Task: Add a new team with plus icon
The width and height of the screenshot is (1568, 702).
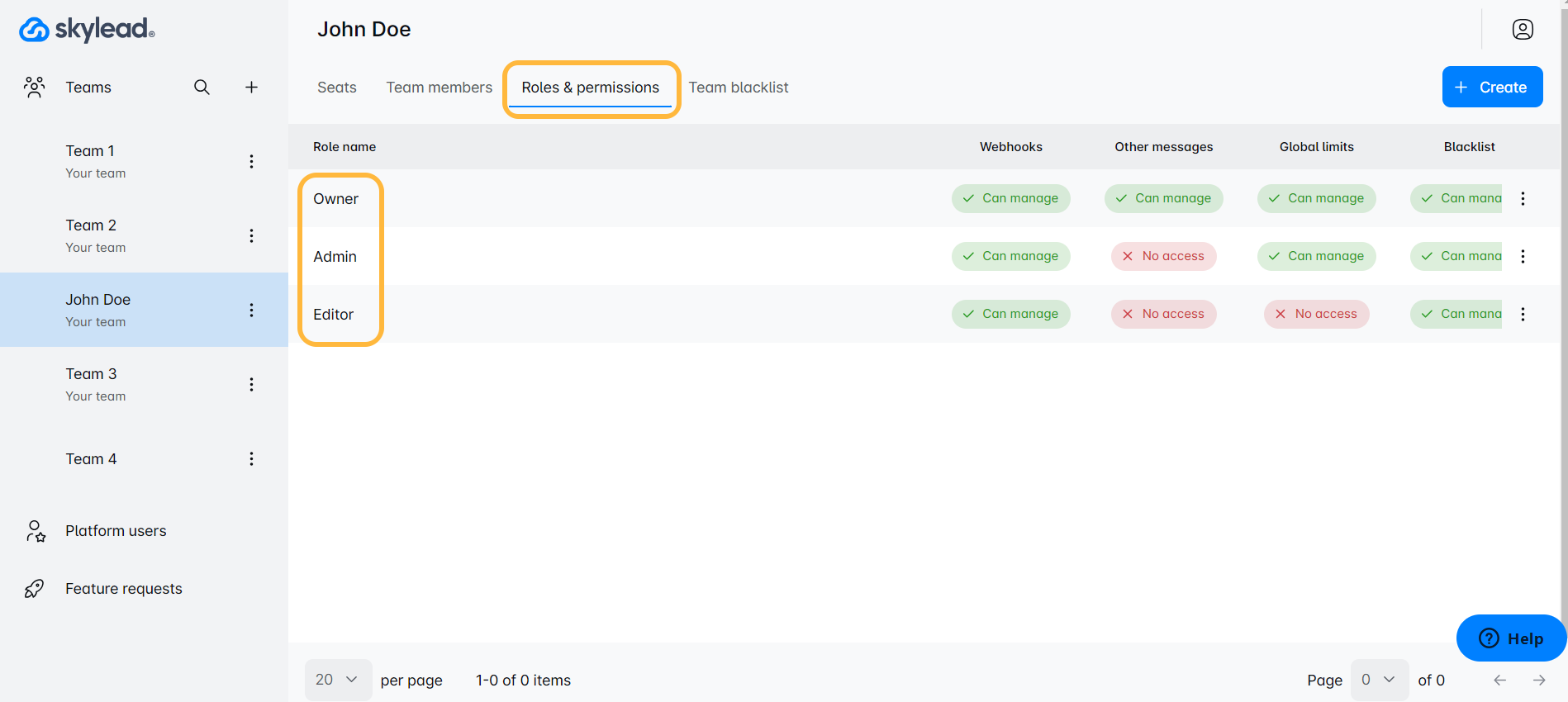Action: [x=251, y=88]
